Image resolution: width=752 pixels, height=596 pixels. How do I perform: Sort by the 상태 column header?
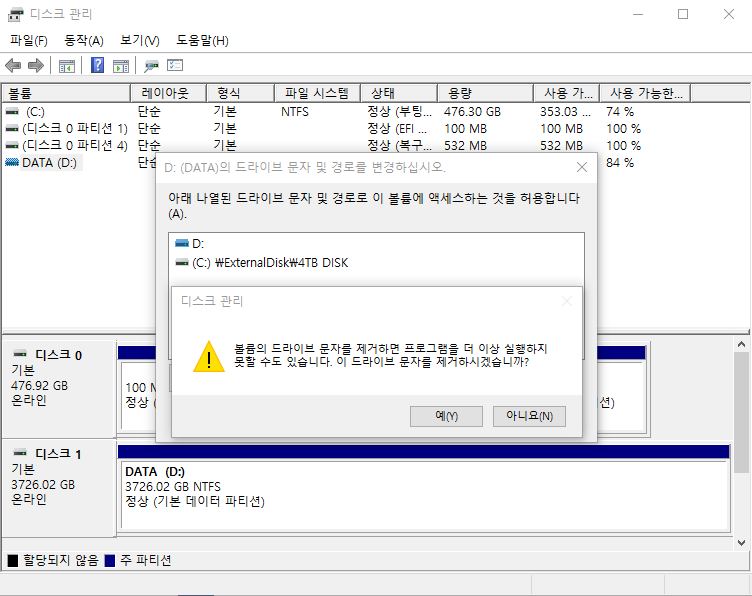tap(399, 93)
